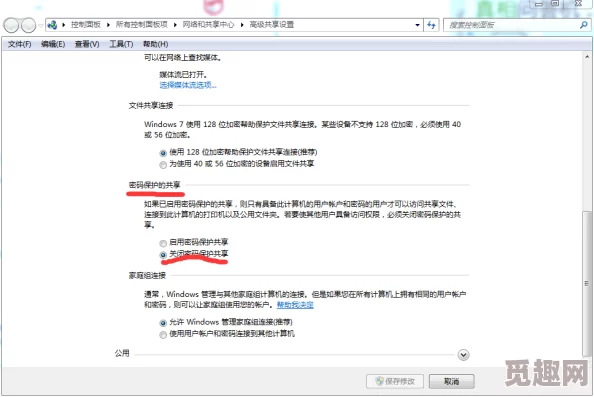
Task: Expand arrow before 控制面板 breadcrumb
Action: (x=64, y=25)
